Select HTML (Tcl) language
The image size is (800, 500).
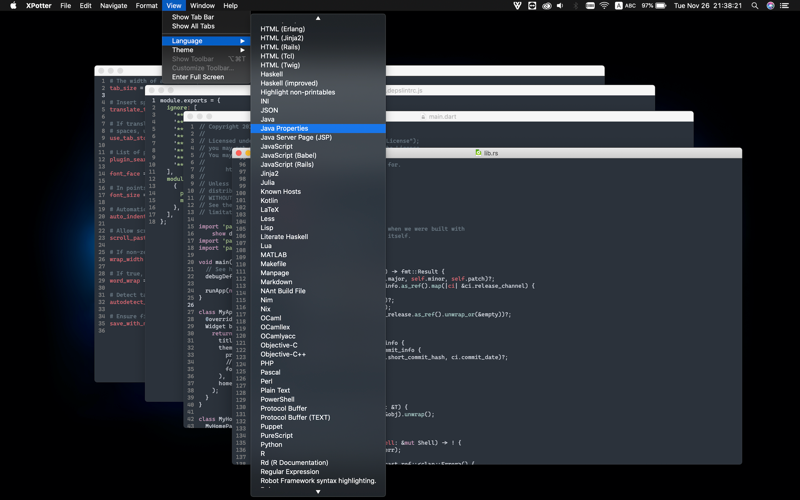[x=318, y=56]
